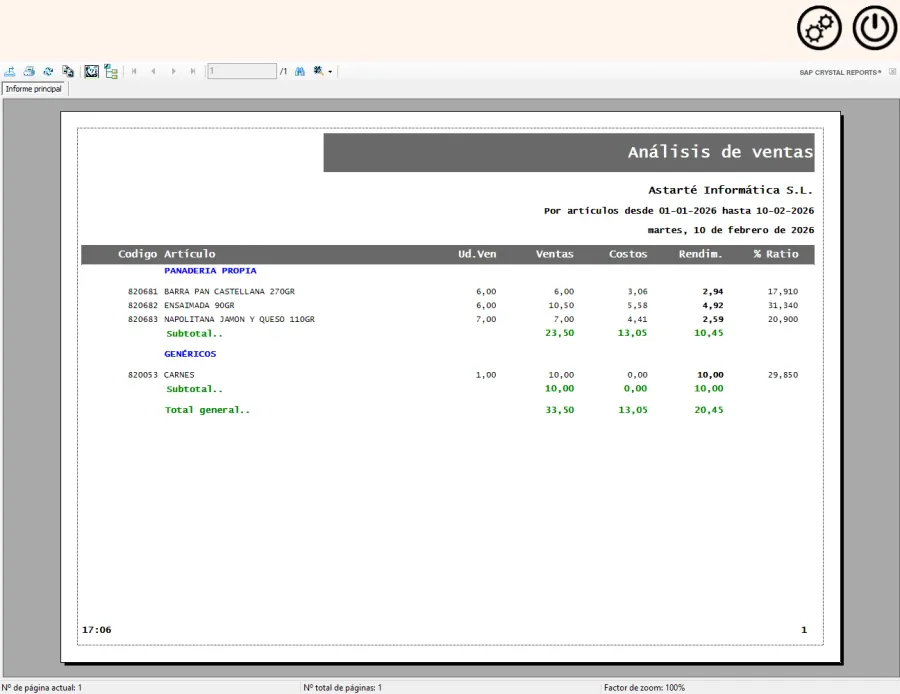900x694 pixels.
Task: Open settings via the gears icon
Action: 819,28
